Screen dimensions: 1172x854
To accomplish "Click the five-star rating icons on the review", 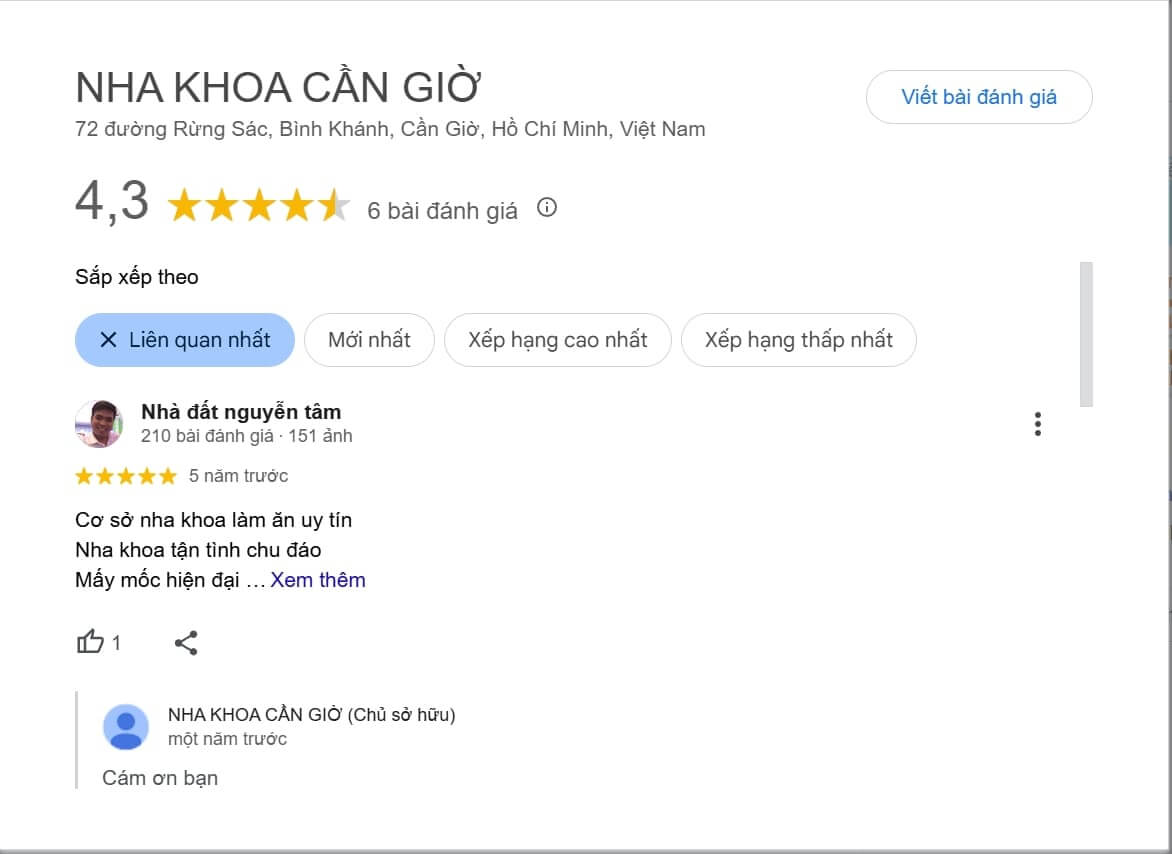I will tap(125, 476).
